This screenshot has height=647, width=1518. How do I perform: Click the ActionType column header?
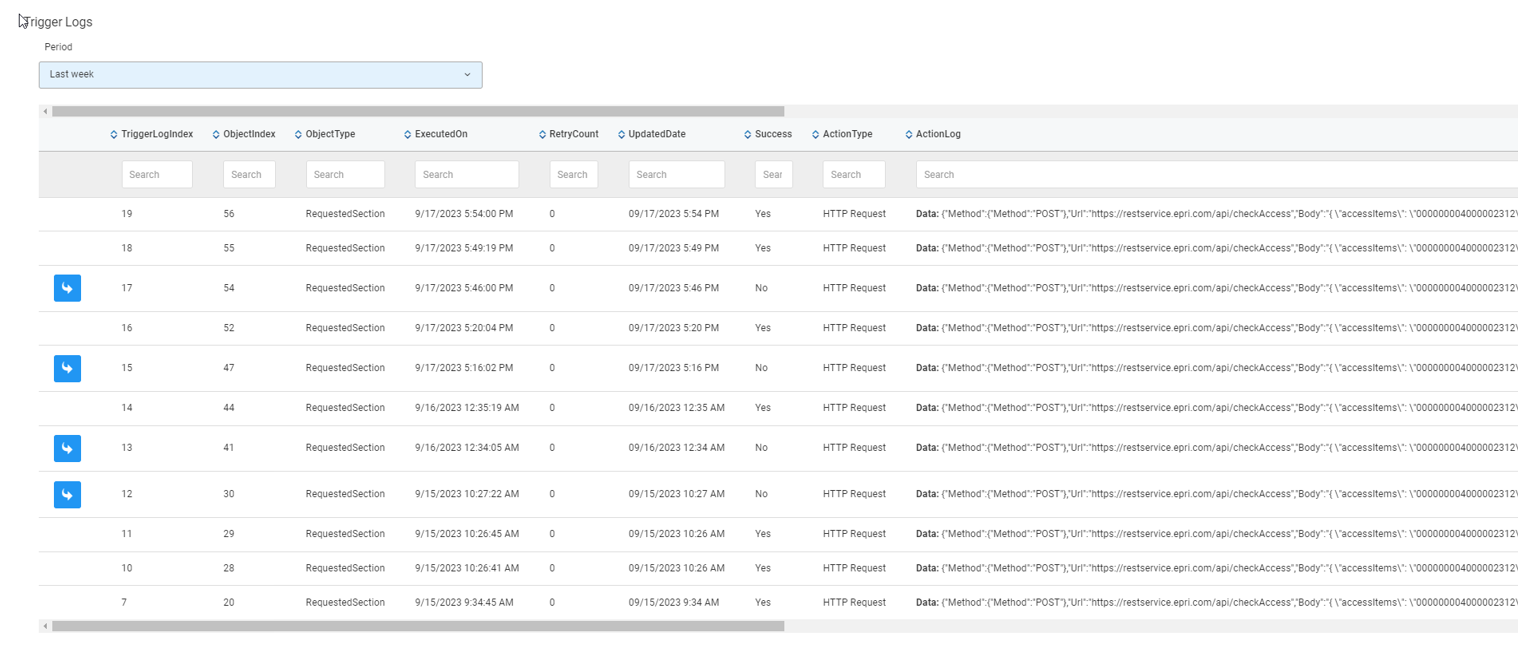[847, 134]
